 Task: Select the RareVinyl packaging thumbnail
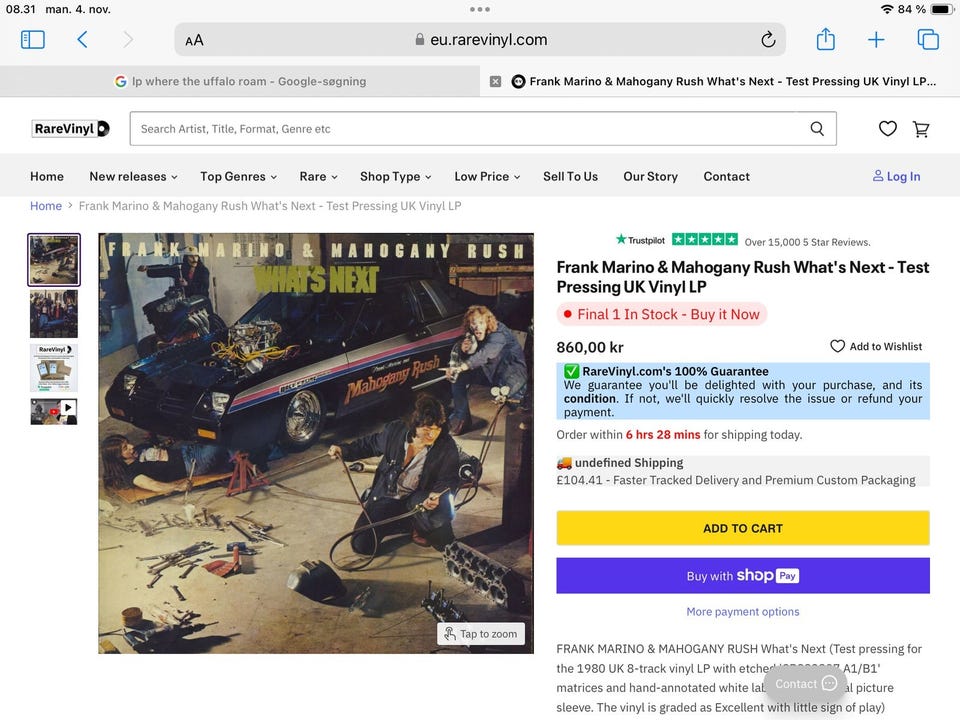54,367
